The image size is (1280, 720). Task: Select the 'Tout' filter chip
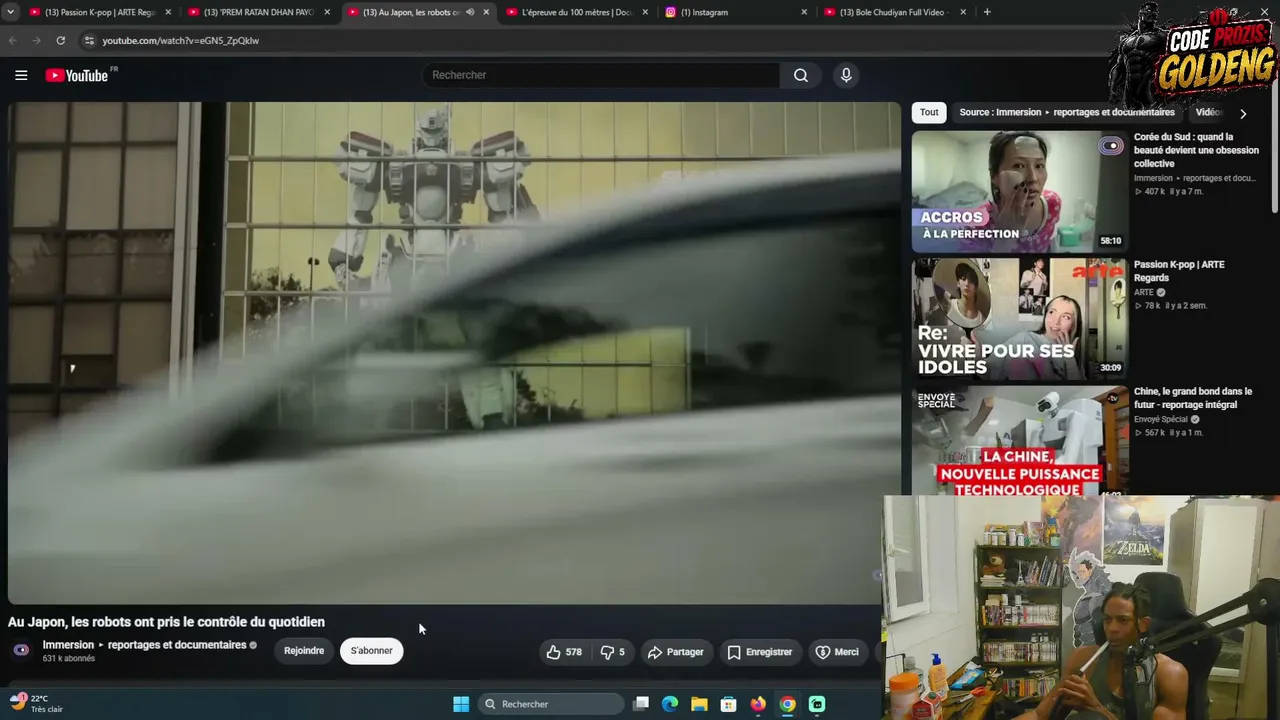tap(929, 113)
